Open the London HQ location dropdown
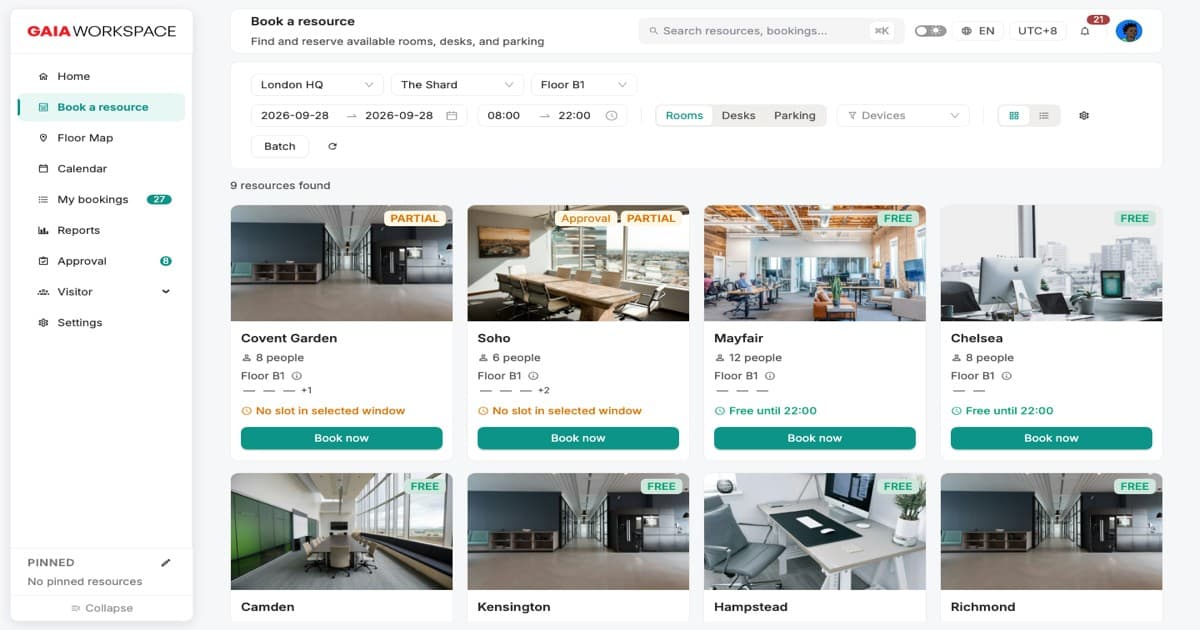1200x630 pixels. pos(317,85)
